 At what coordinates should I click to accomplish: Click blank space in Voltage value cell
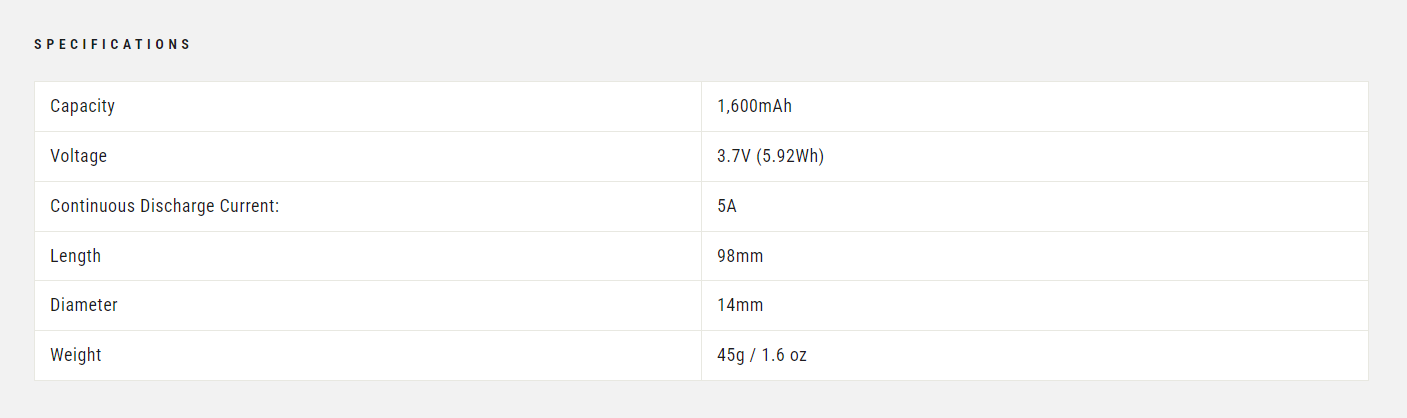pyautogui.click(x=1100, y=156)
